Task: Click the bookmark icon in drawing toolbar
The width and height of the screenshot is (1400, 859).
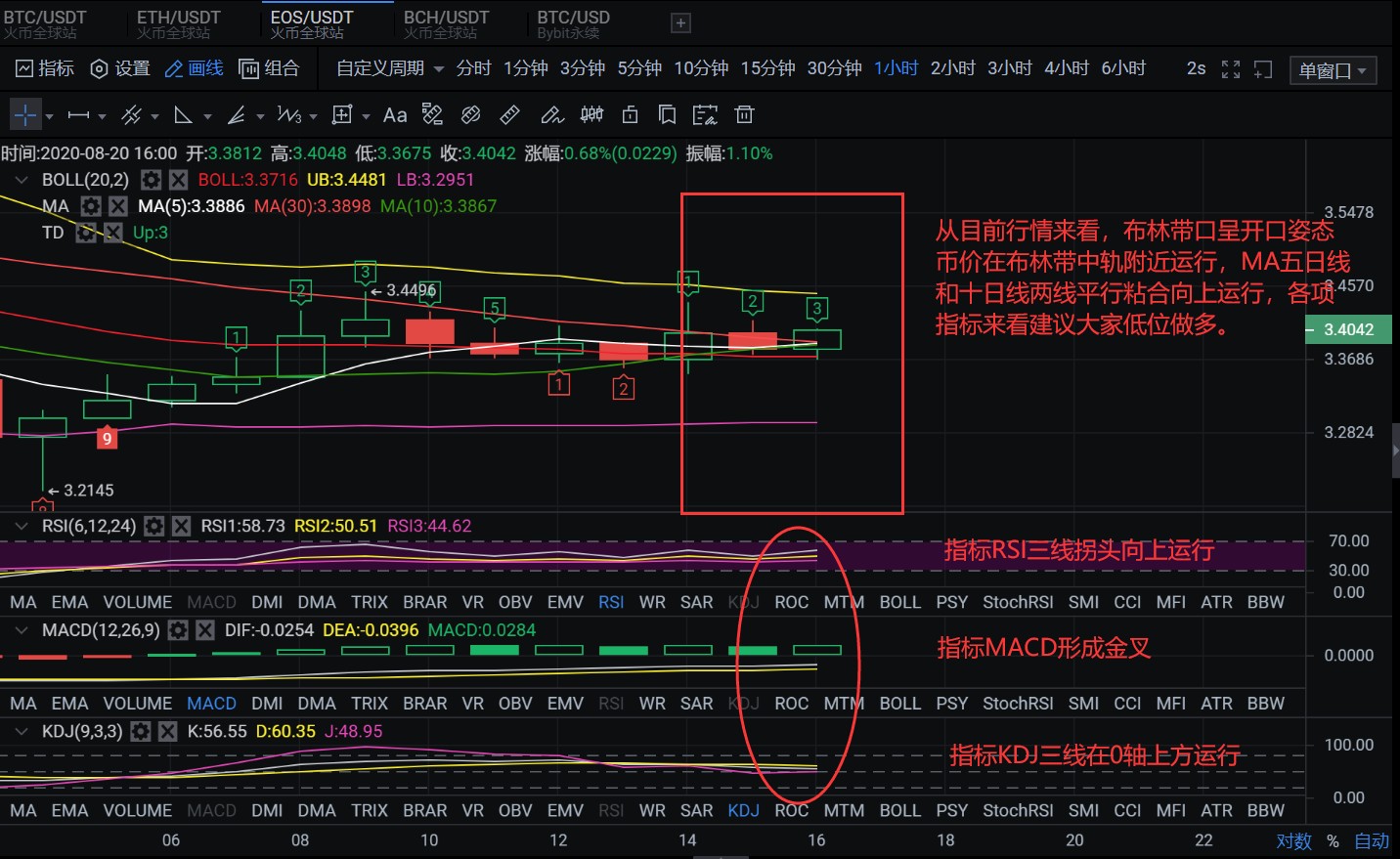Action: click(668, 115)
